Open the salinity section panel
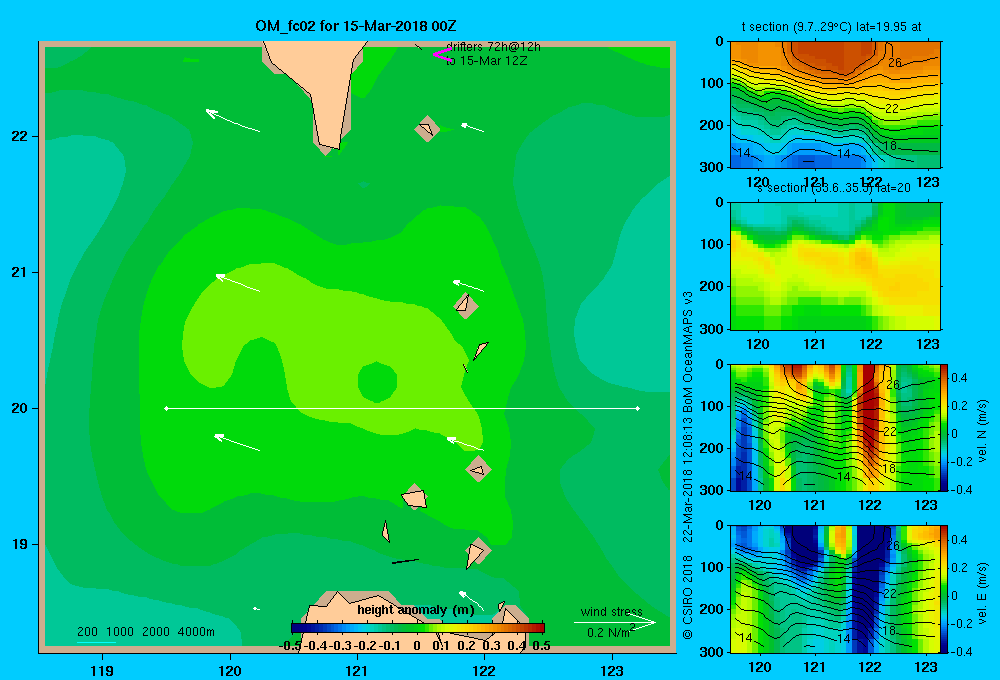1000x680 pixels. click(835, 266)
